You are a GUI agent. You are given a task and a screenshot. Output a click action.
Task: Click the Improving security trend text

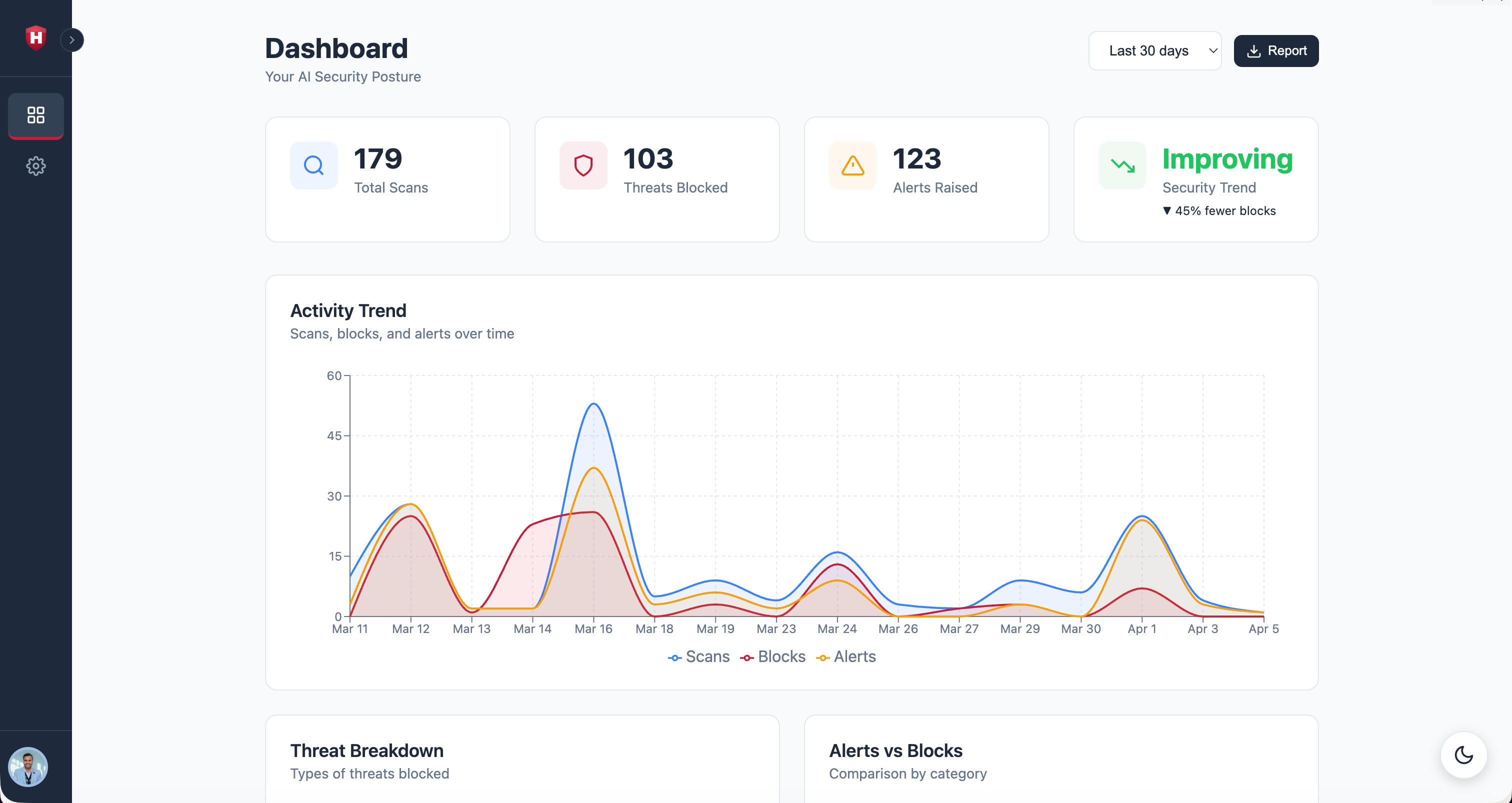1227,159
